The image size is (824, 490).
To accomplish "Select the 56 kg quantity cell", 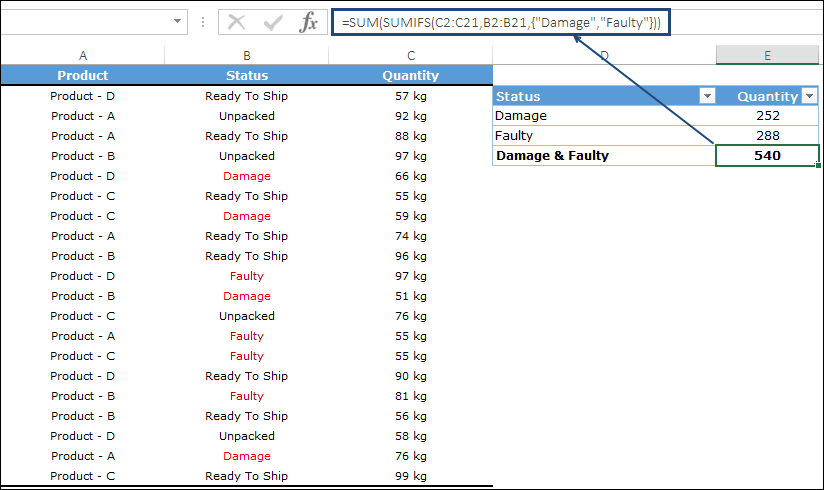I will tap(410, 415).
